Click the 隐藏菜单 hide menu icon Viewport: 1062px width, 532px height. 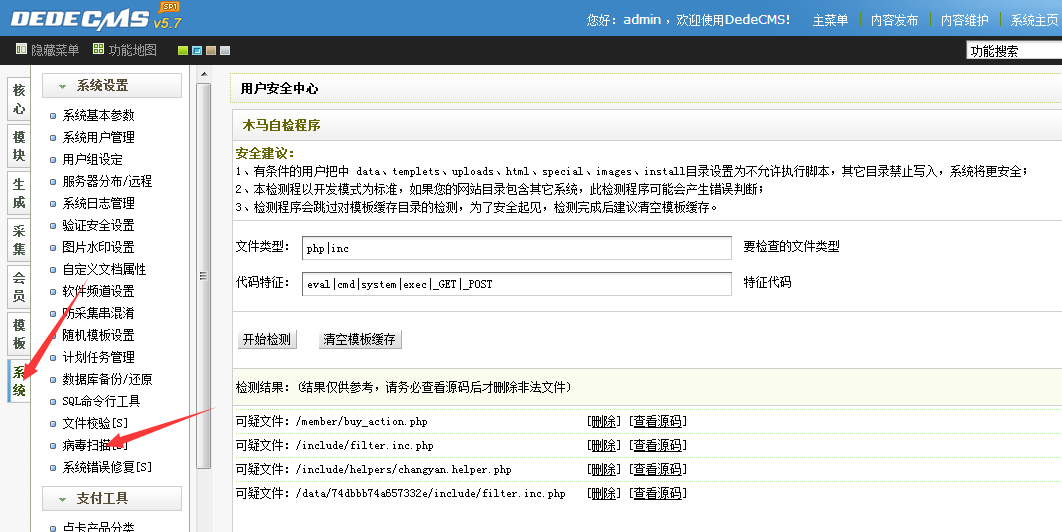click(x=21, y=49)
